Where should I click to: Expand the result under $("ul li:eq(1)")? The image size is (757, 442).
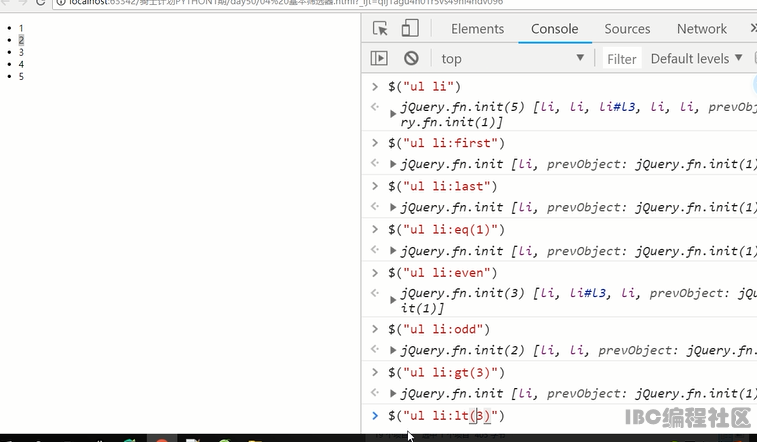pyautogui.click(x=393, y=250)
